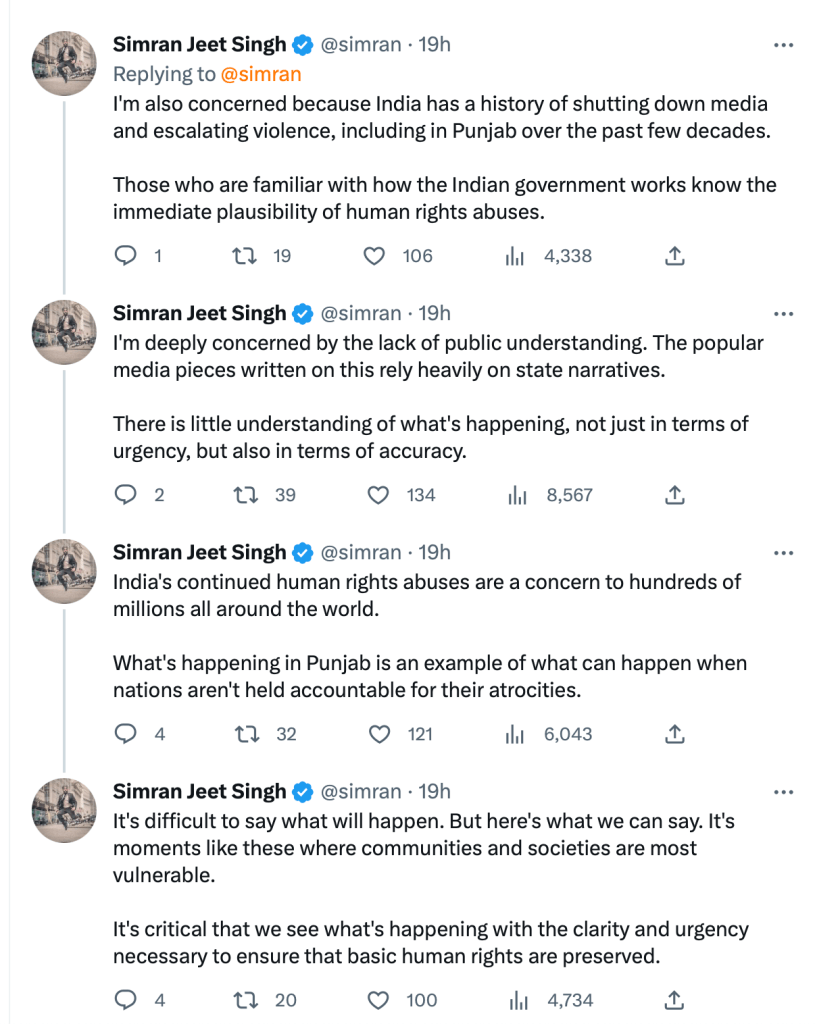Like the tweet with 134 likes
This screenshot has height=1024, width=815.
coord(379,495)
